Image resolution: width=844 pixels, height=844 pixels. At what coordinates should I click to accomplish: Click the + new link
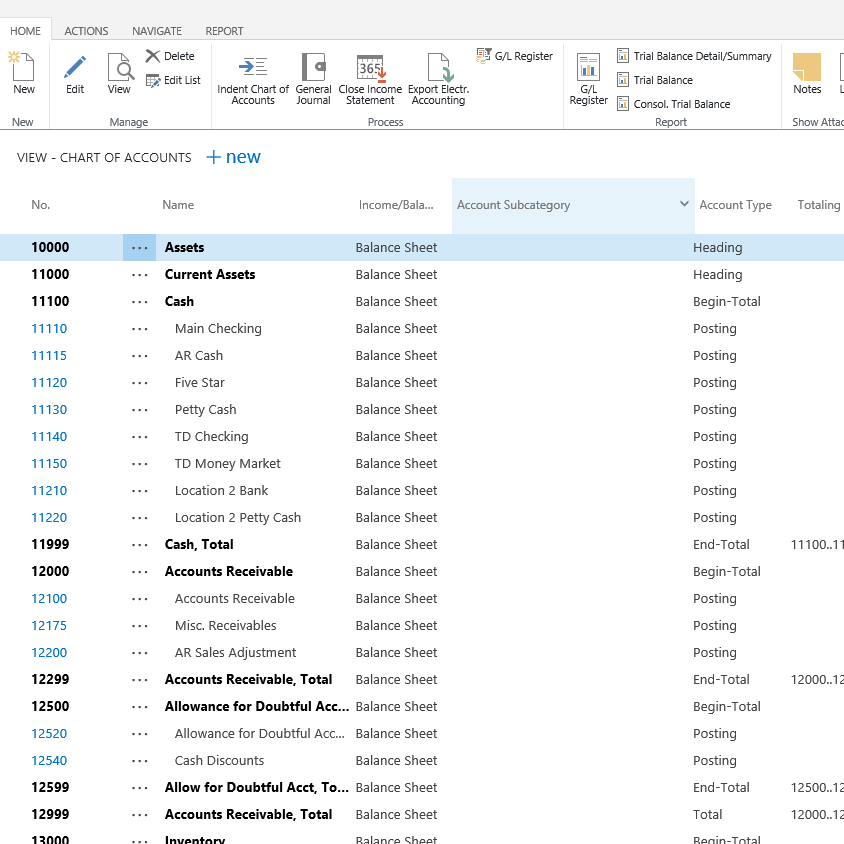(x=233, y=157)
